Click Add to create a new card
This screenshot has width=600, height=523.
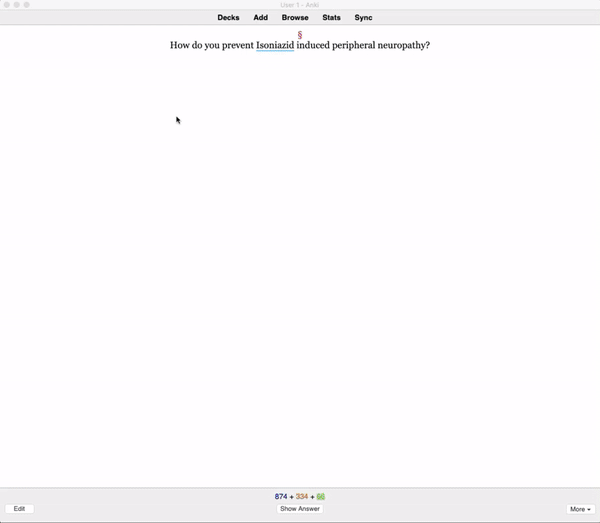260,17
